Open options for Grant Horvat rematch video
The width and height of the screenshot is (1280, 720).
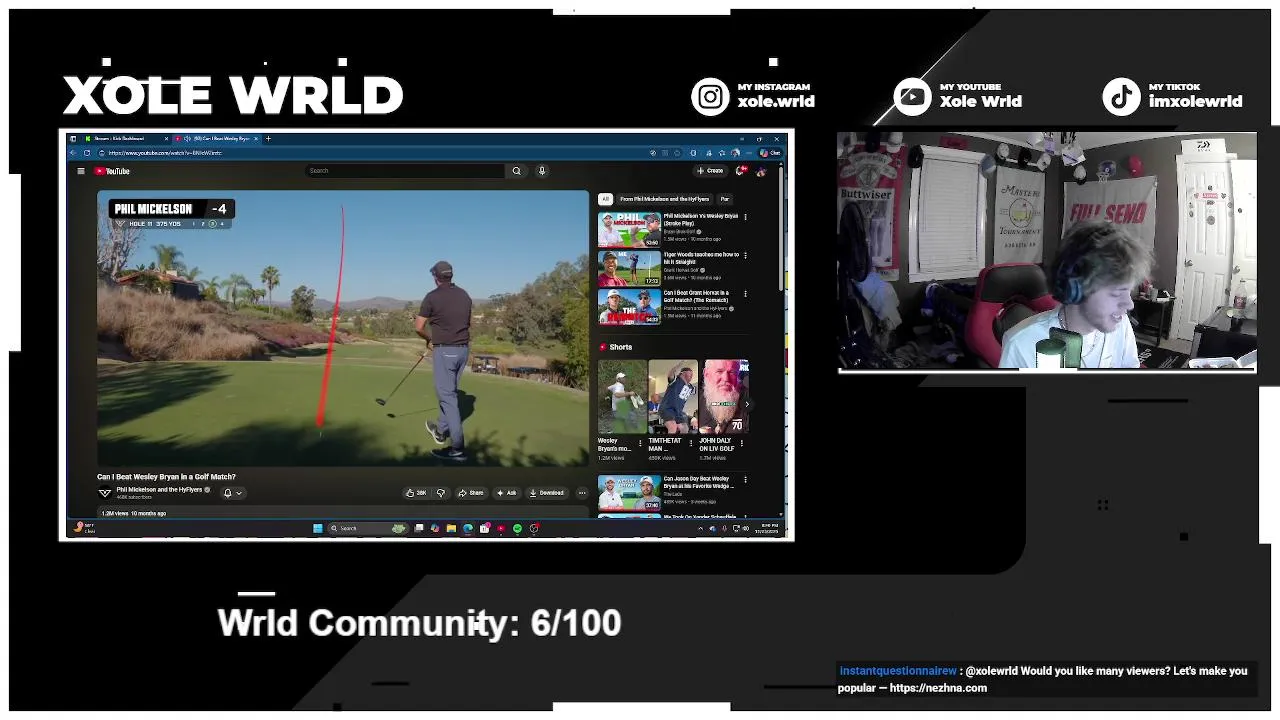[x=745, y=295]
